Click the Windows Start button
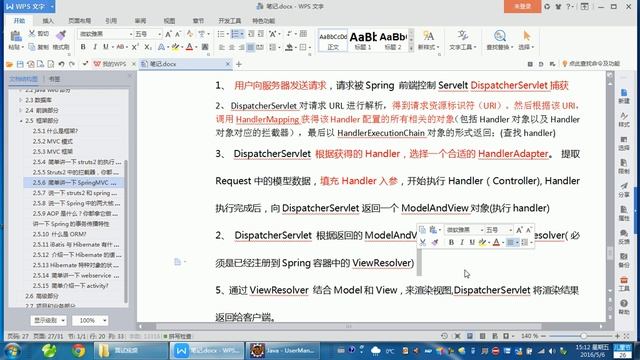Viewport: 640px width, 360px height. [x=13, y=351]
